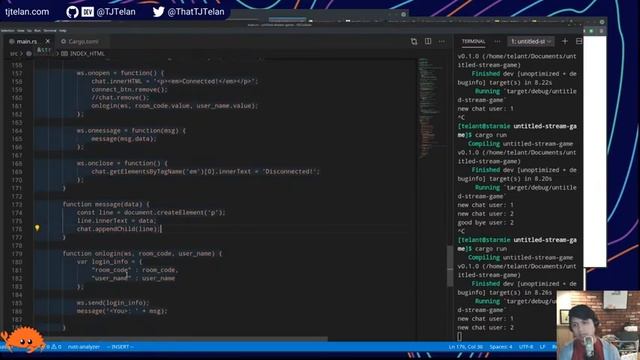Open editor more actions menu
Viewport: 640px width, 360px height.
[x=442, y=41]
